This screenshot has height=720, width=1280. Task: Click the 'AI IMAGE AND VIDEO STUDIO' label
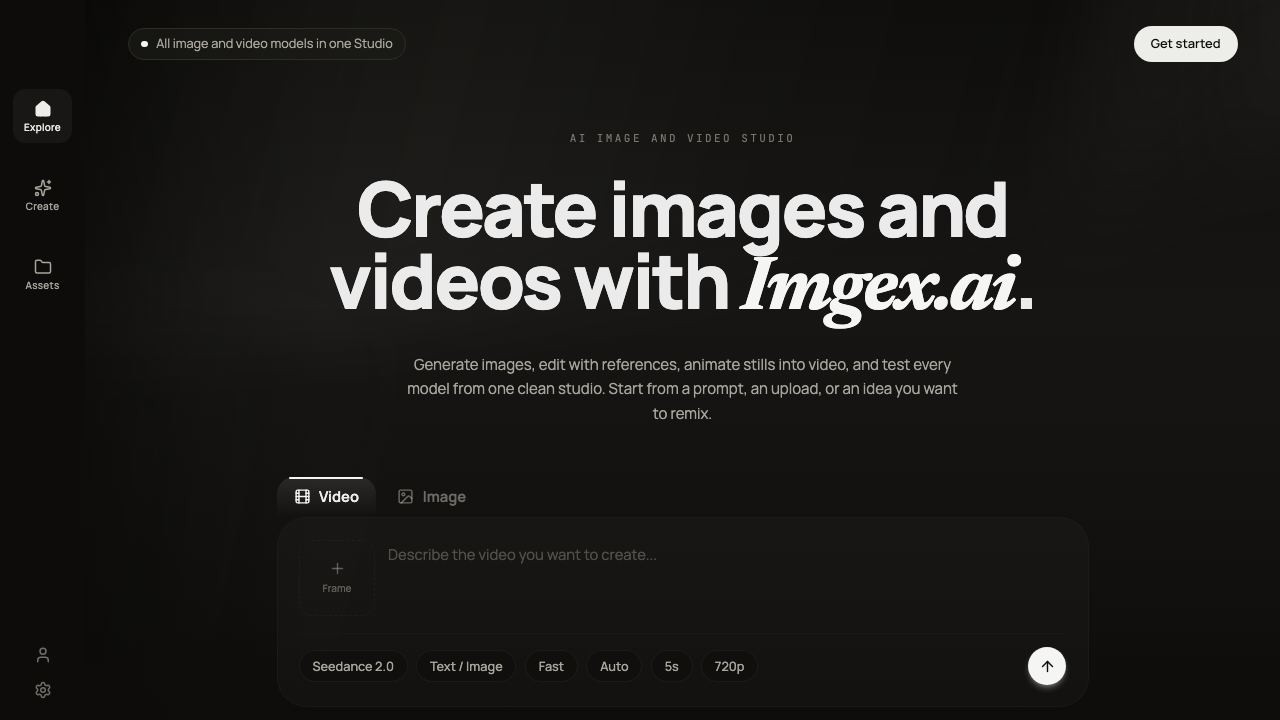point(682,138)
